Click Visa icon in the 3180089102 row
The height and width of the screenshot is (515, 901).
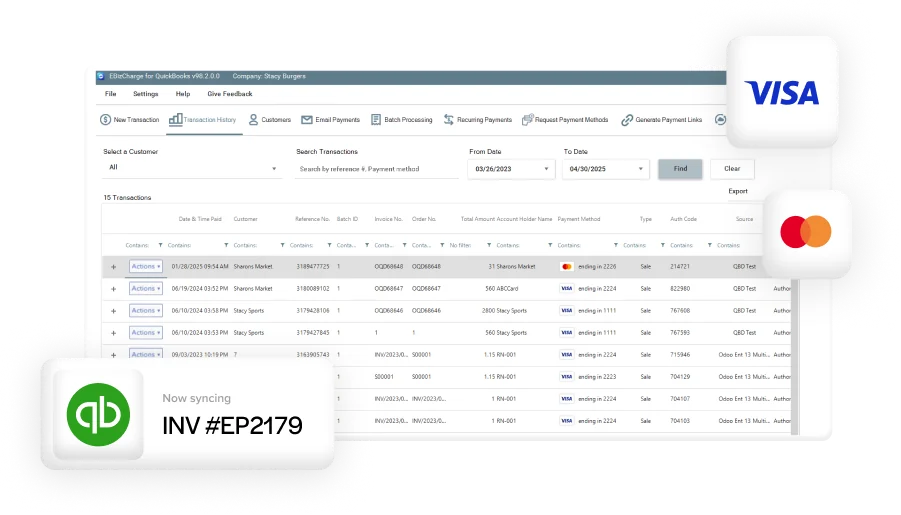pyautogui.click(x=567, y=289)
